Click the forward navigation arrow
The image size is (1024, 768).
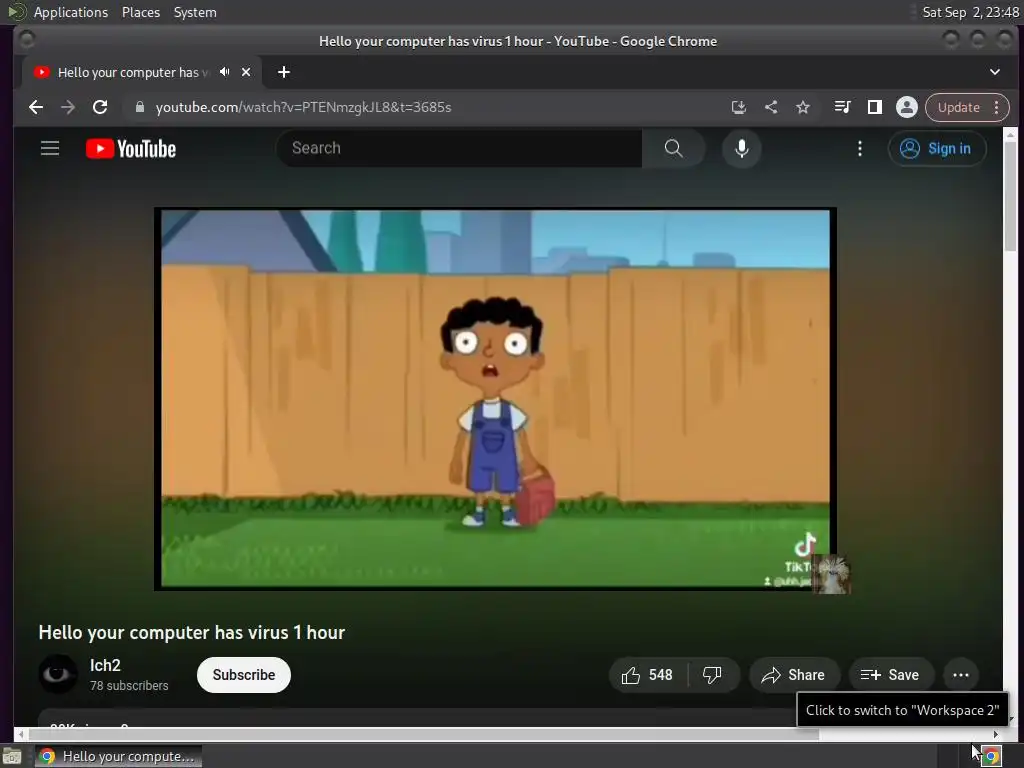coord(68,107)
